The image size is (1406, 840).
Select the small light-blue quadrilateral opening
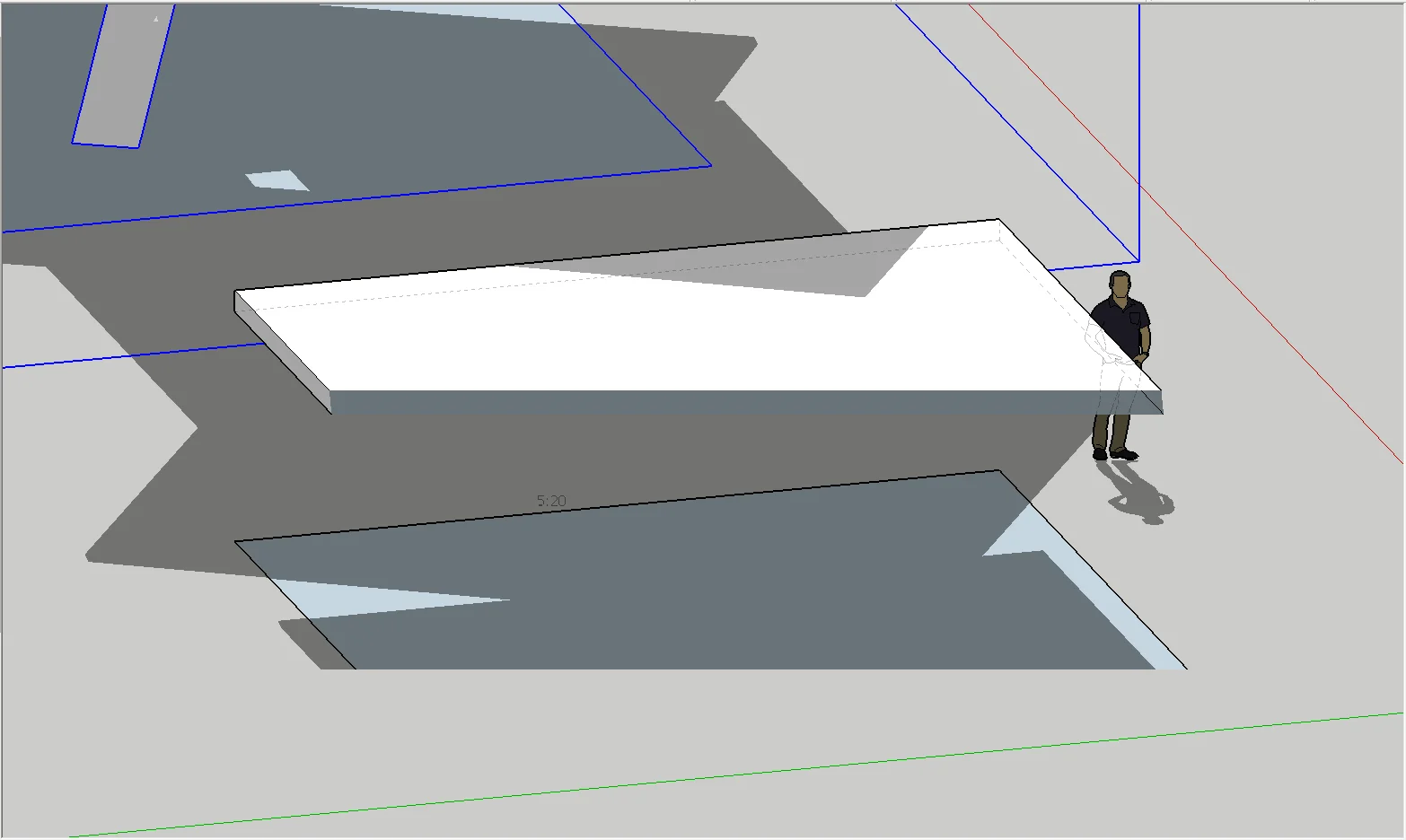click(277, 180)
